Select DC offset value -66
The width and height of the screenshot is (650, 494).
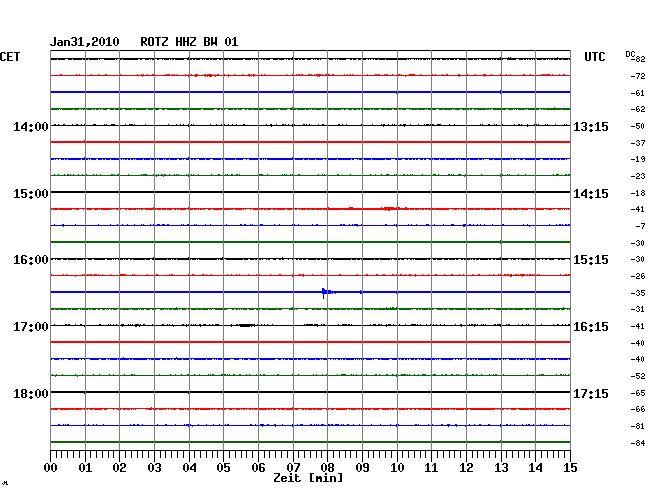(638, 409)
